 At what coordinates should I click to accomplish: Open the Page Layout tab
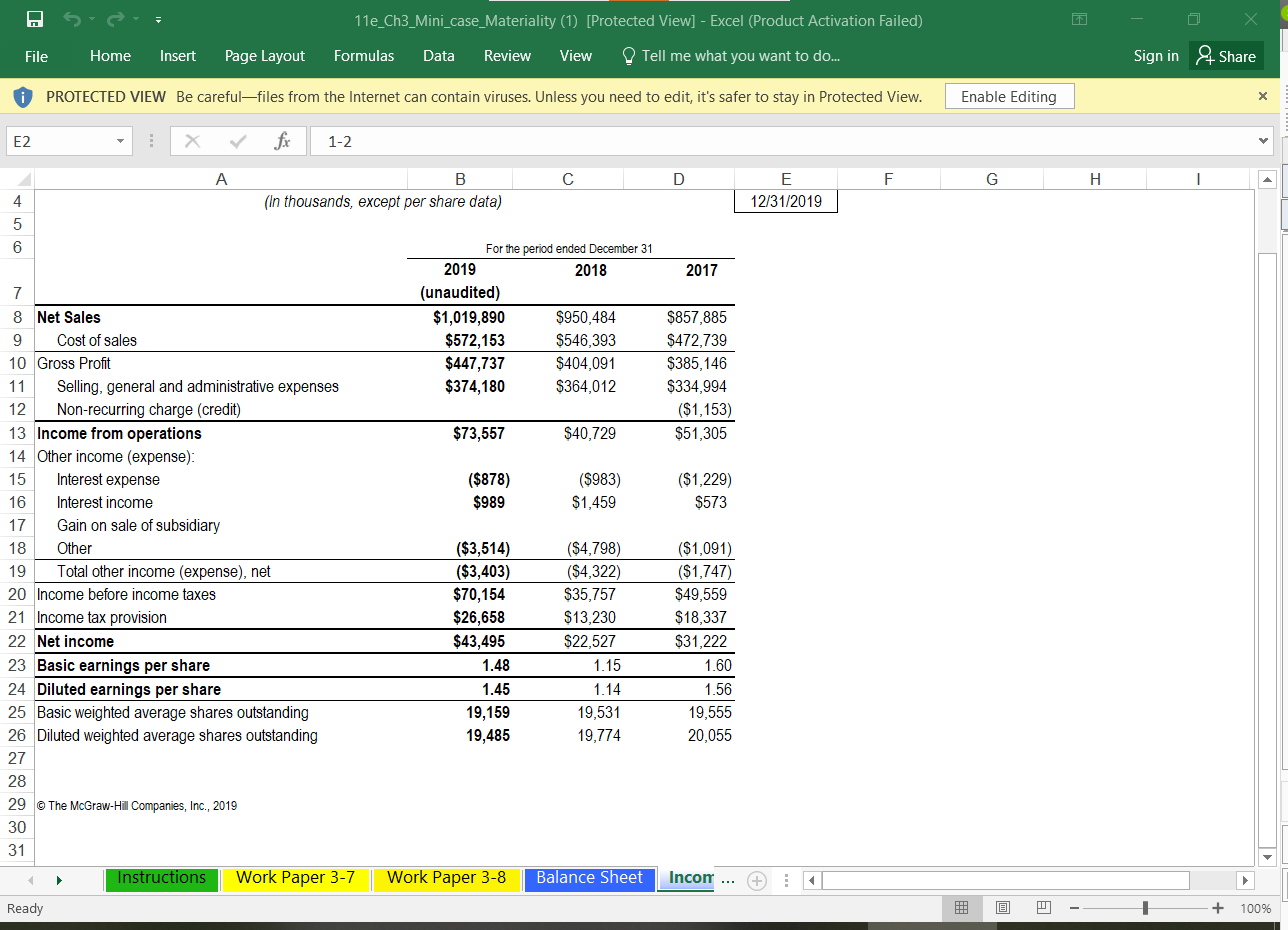(265, 56)
